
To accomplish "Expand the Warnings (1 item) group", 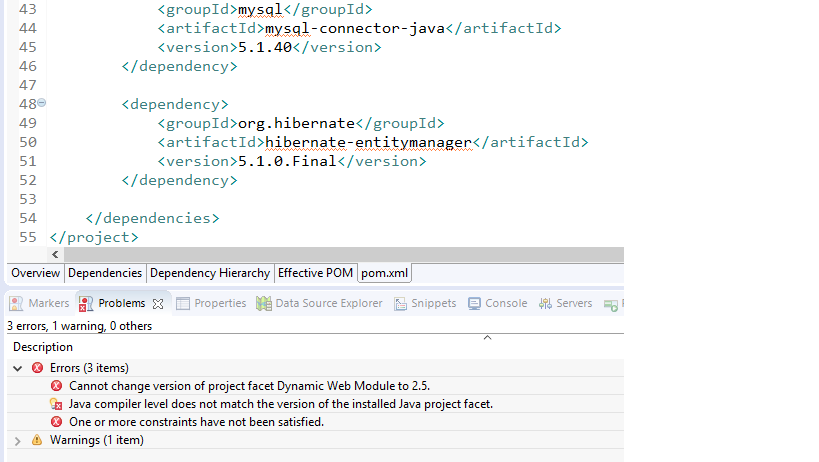I will [18, 441].
